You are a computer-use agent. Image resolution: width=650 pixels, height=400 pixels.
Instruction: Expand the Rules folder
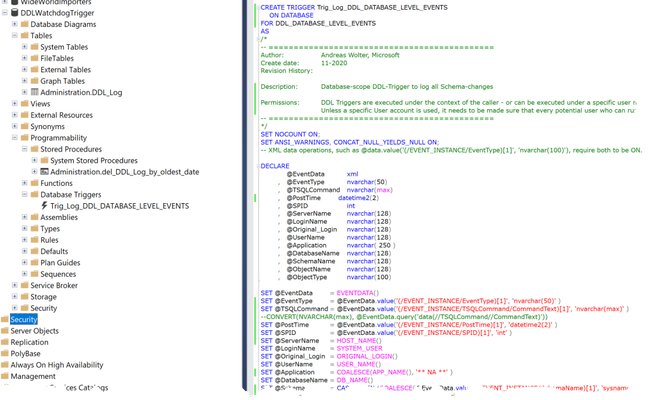(24, 240)
